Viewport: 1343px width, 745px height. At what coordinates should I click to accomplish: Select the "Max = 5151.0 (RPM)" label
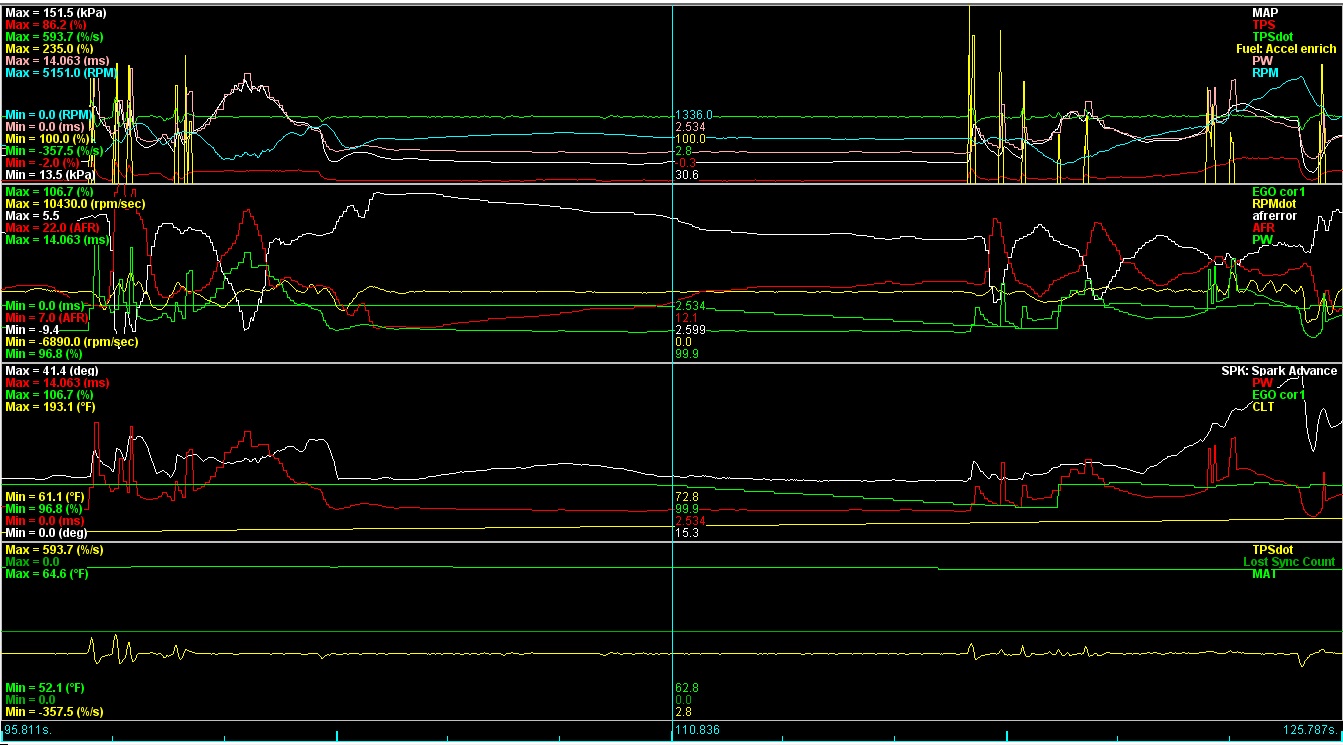[61, 72]
